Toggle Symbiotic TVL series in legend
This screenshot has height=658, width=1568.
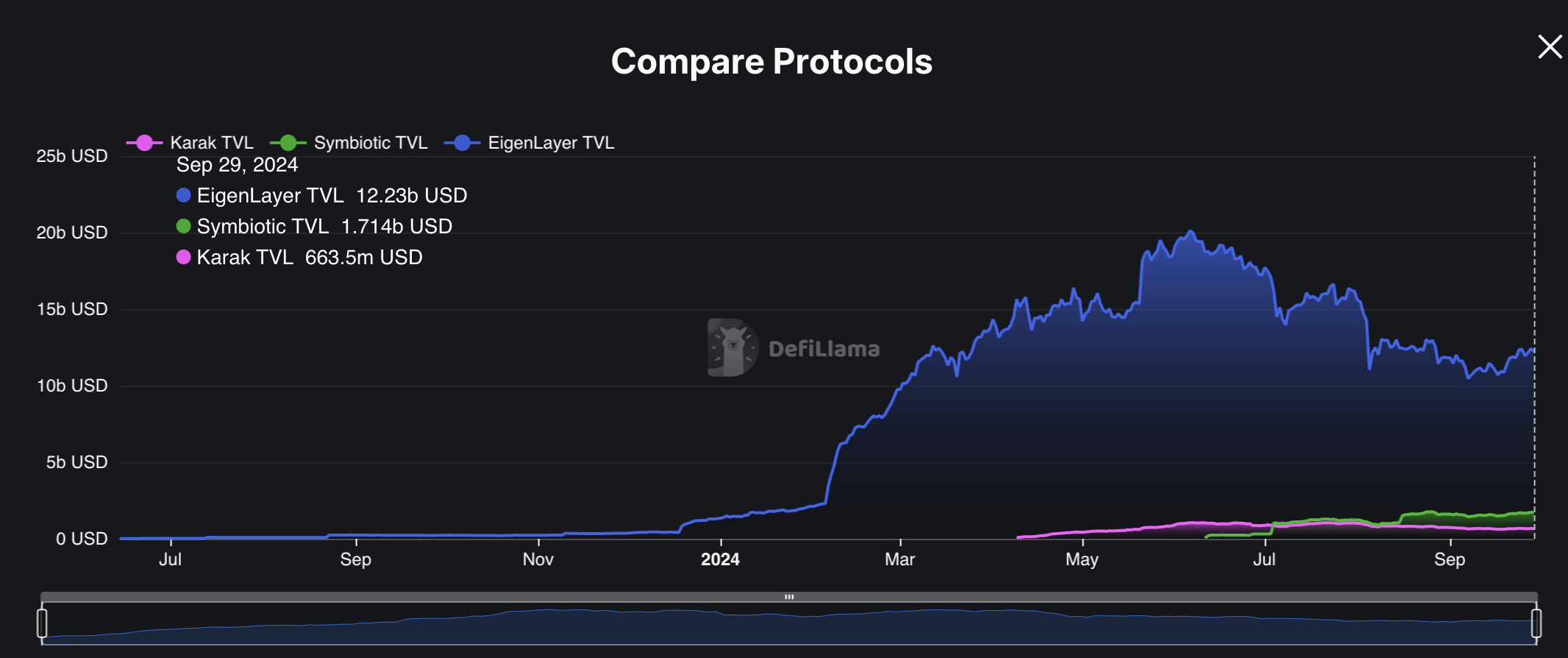point(349,143)
